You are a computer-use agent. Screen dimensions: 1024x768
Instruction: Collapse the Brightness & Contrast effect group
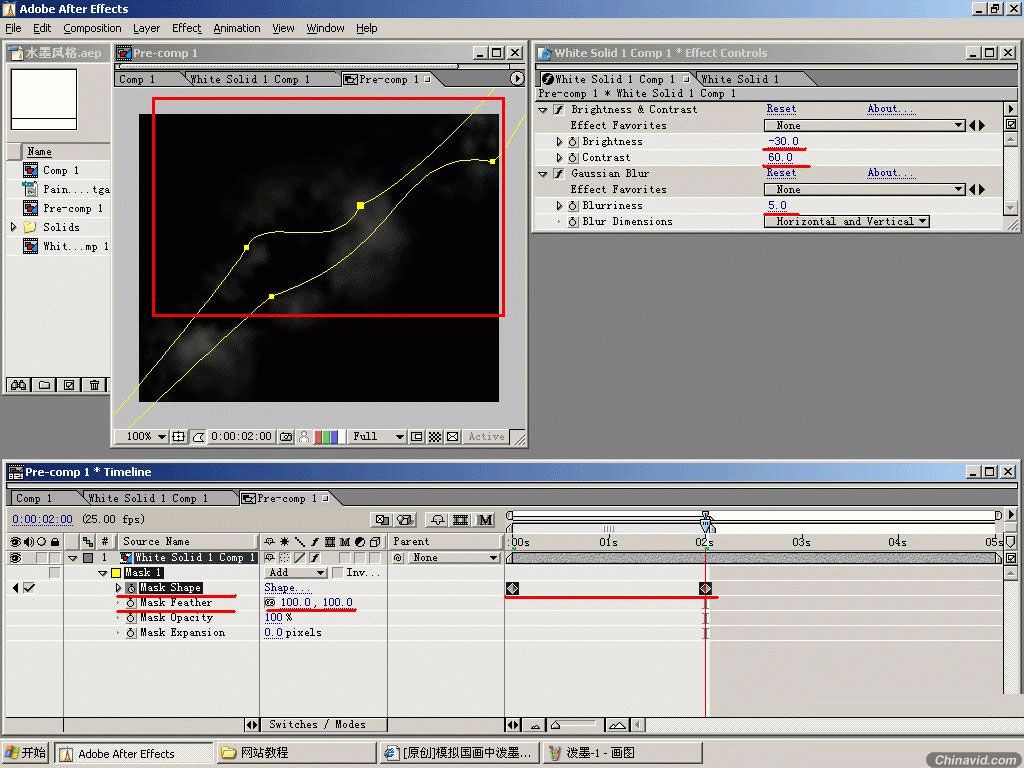[543, 110]
